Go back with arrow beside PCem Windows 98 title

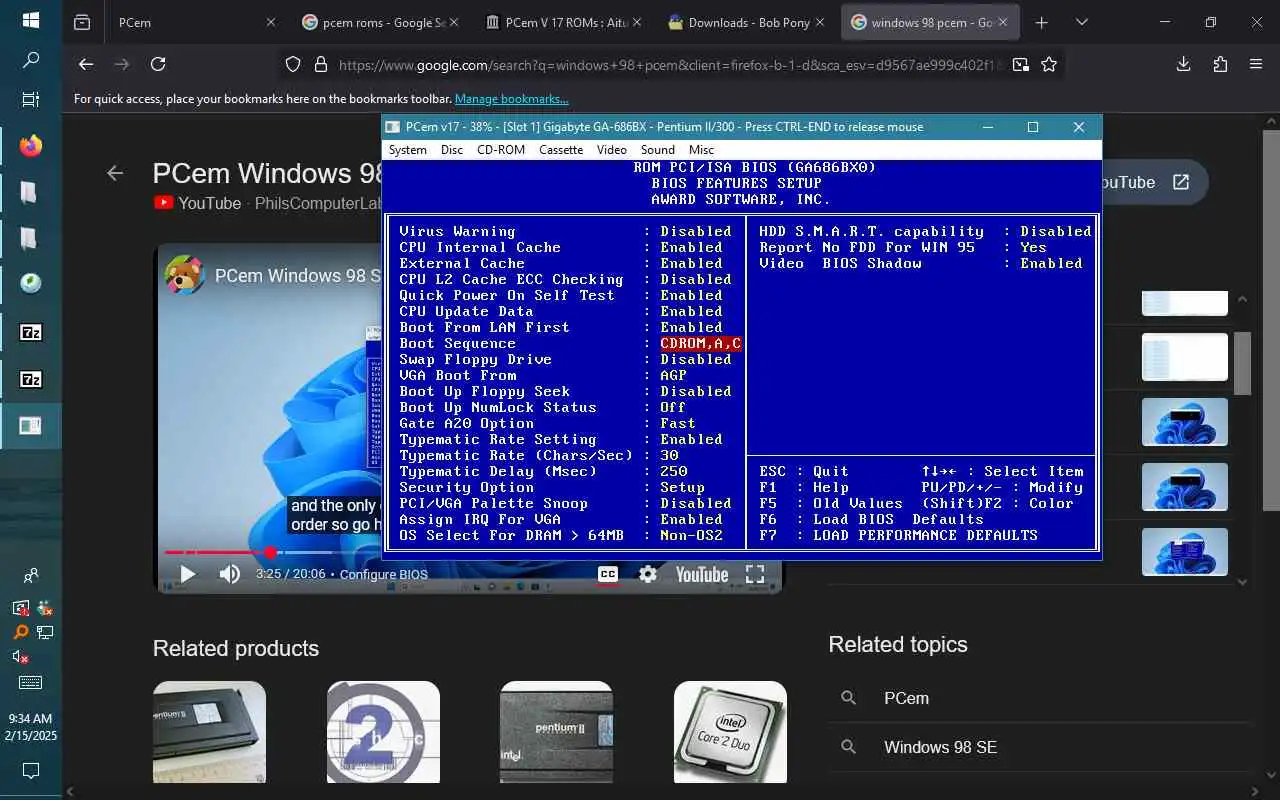[x=115, y=173]
